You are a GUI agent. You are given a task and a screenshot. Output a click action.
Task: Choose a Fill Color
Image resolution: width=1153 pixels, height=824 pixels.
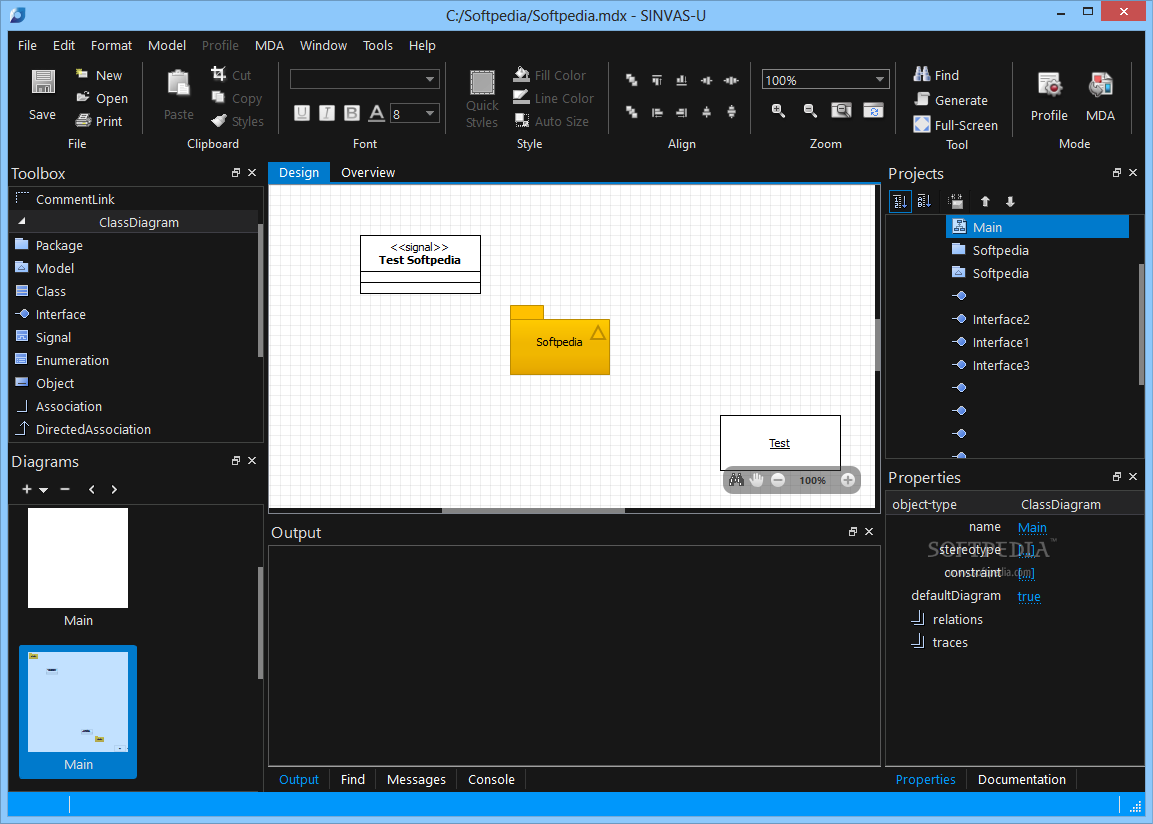pos(550,75)
